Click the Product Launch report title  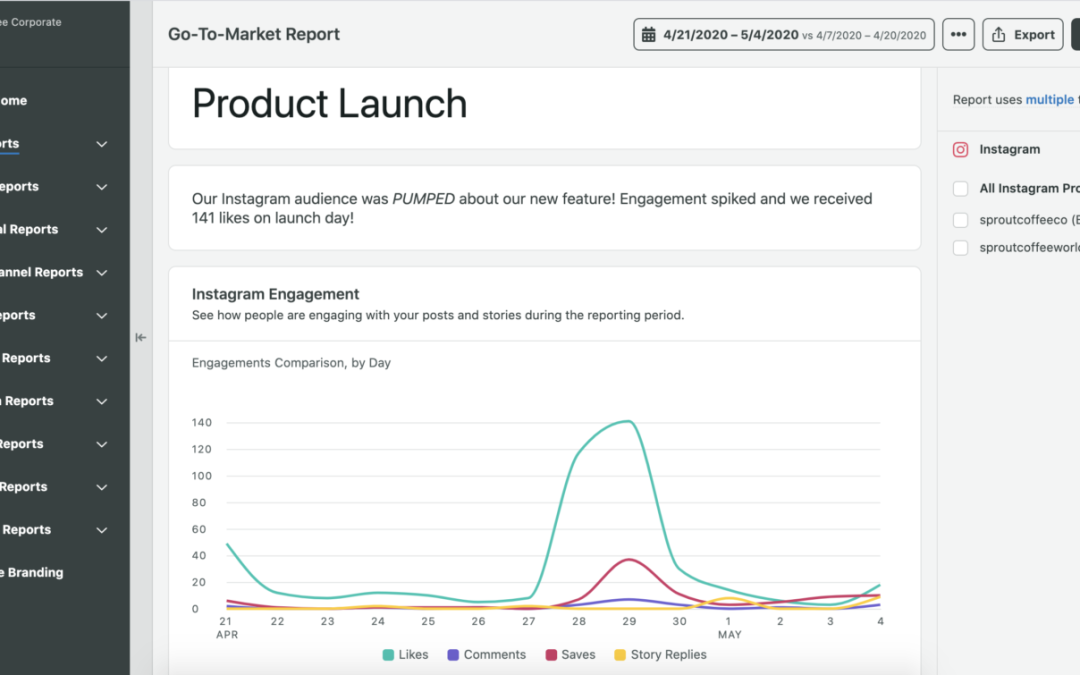pos(329,103)
